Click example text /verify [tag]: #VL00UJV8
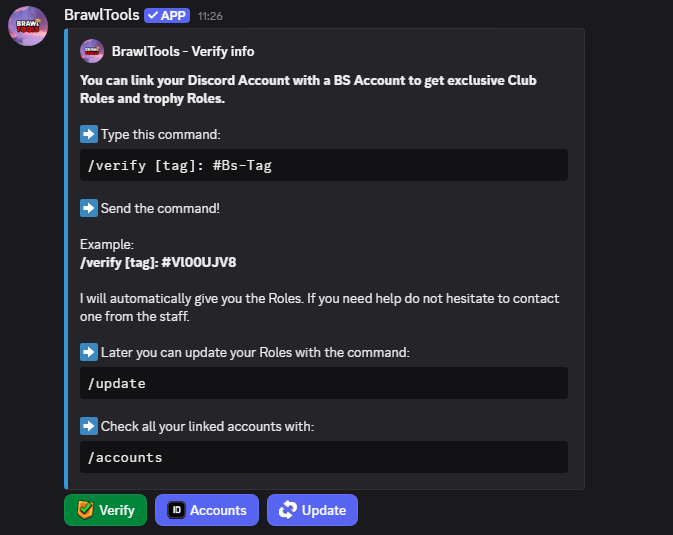This screenshot has height=535, width=673. point(158,262)
